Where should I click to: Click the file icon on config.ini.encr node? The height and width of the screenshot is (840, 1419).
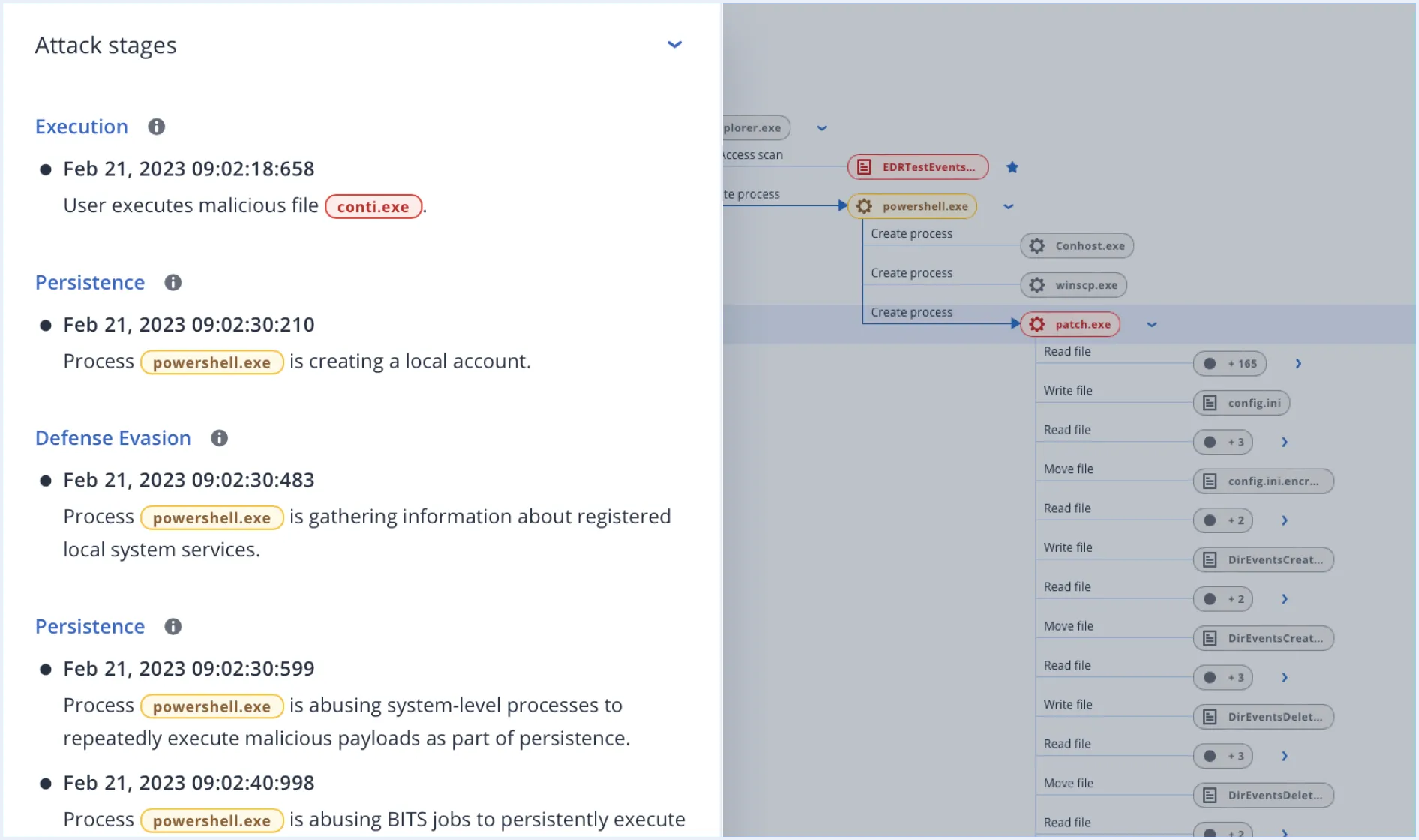(x=1210, y=481)
